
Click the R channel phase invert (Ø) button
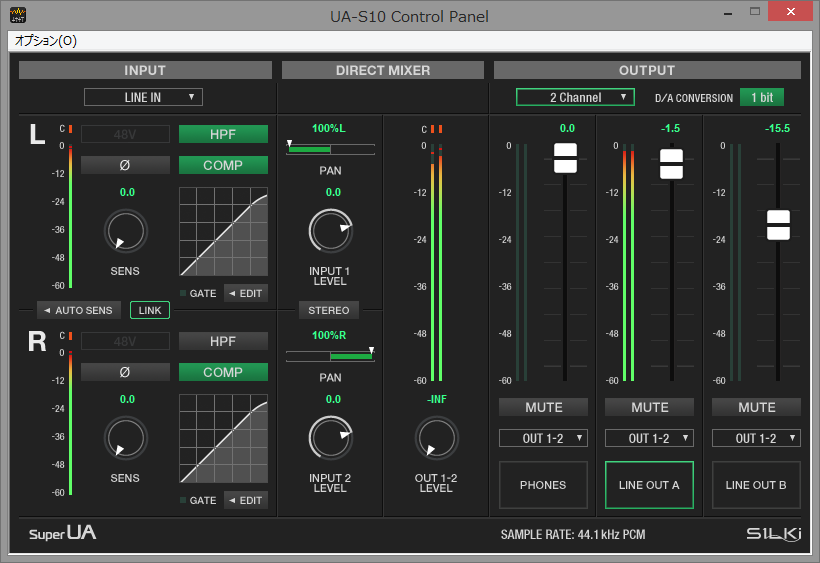[x=125, y=372]
